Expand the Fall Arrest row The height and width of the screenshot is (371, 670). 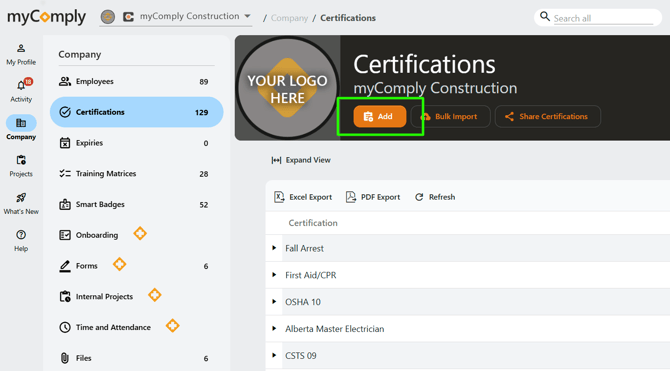[274, 248]
